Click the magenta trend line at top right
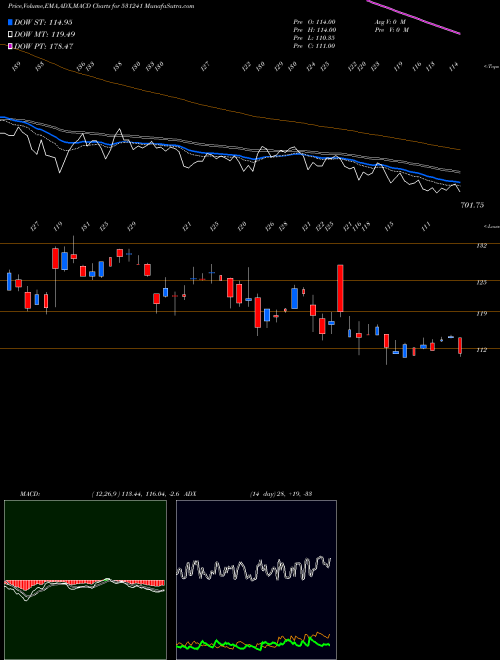The image size is (500, 660). coord(413,17)
